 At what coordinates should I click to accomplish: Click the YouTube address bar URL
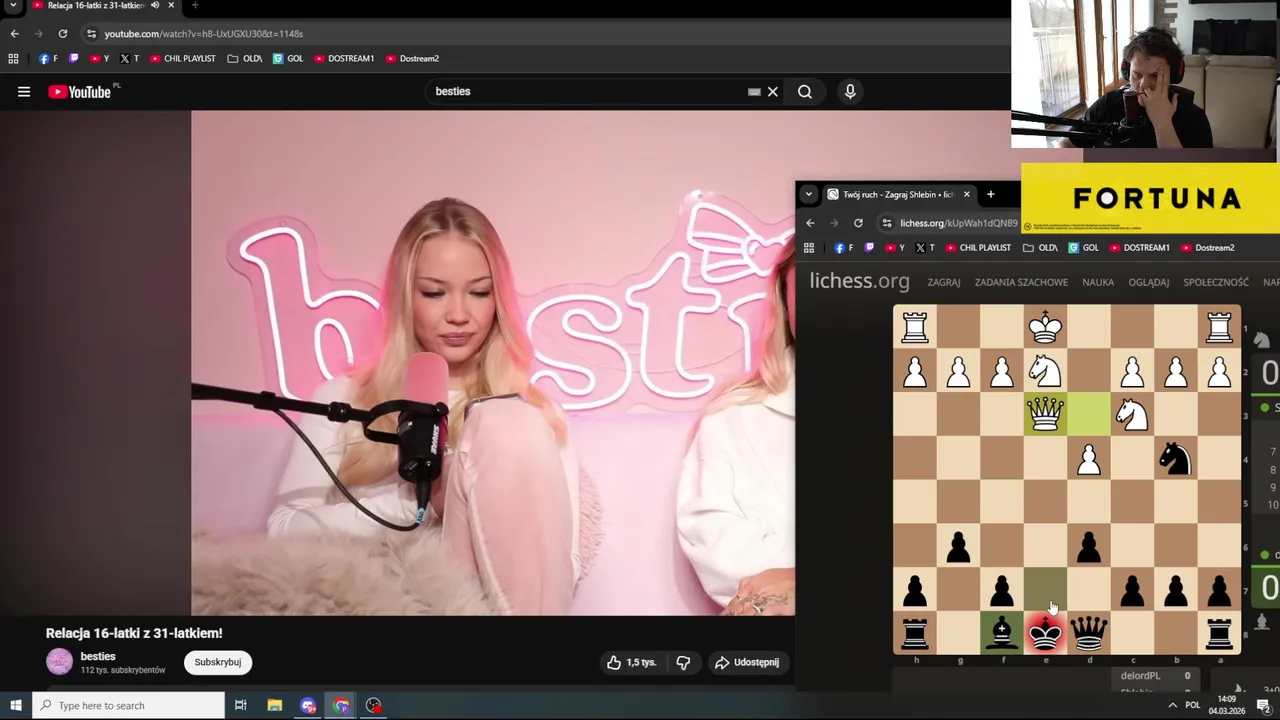coord(204,34)
